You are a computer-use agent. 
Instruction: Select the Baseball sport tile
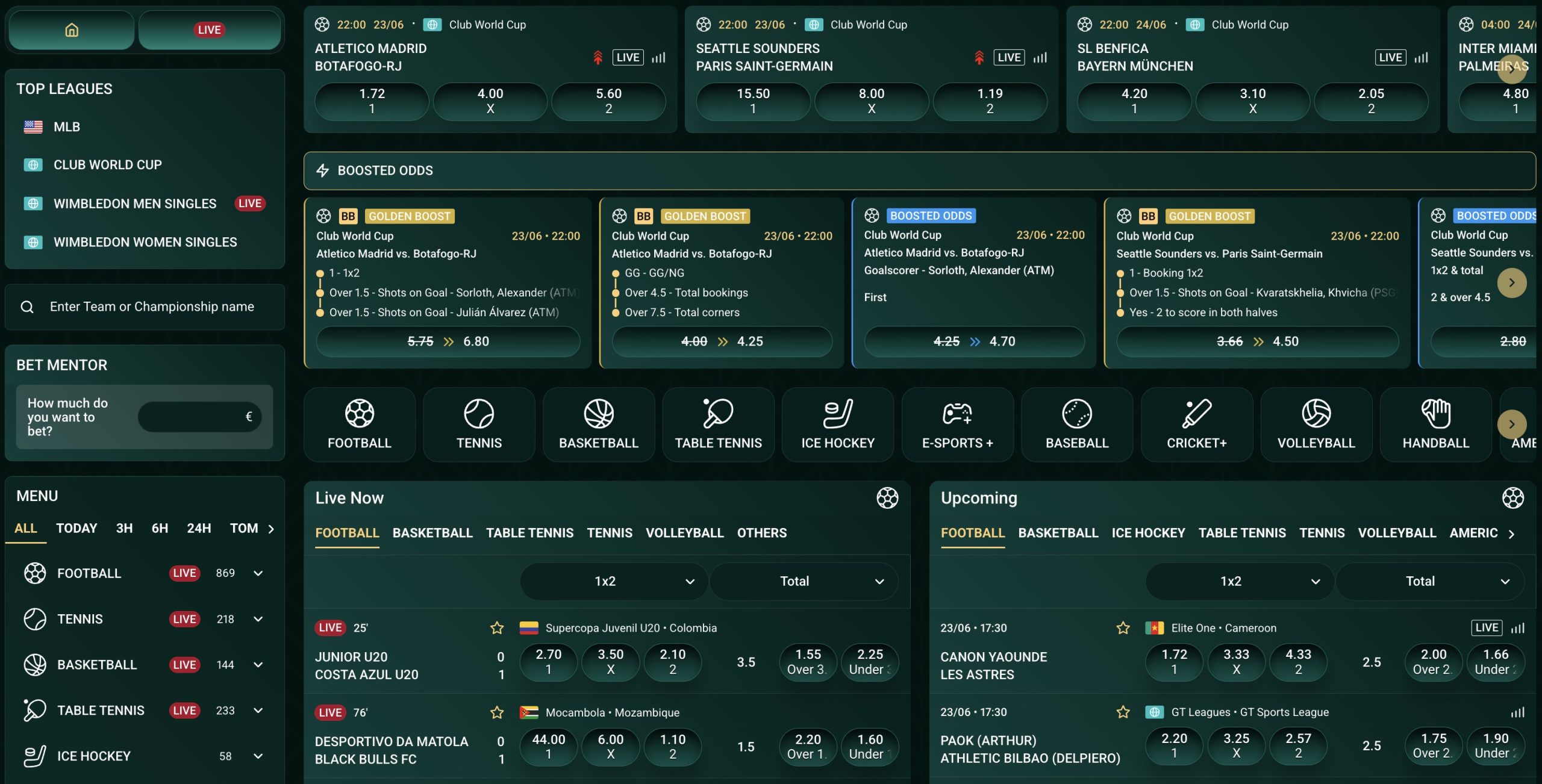1077,425
